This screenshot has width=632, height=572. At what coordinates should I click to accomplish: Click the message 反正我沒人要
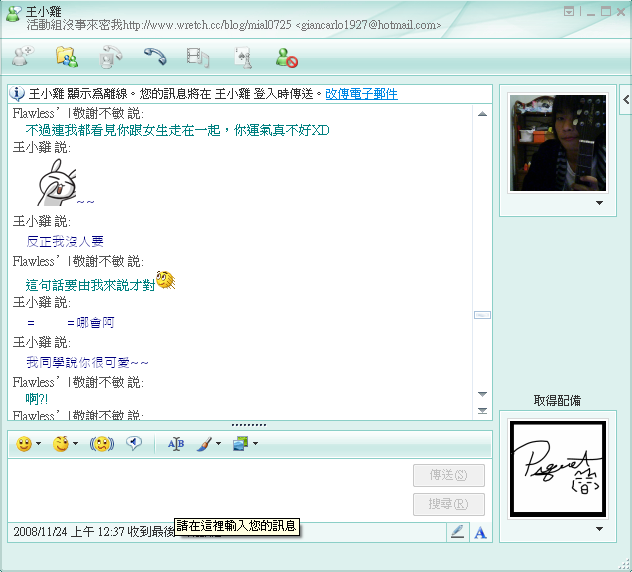[65, 241]
